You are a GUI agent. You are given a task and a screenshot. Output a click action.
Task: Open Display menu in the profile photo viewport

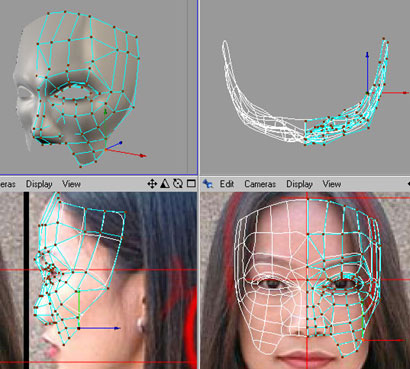pos(39,184)
